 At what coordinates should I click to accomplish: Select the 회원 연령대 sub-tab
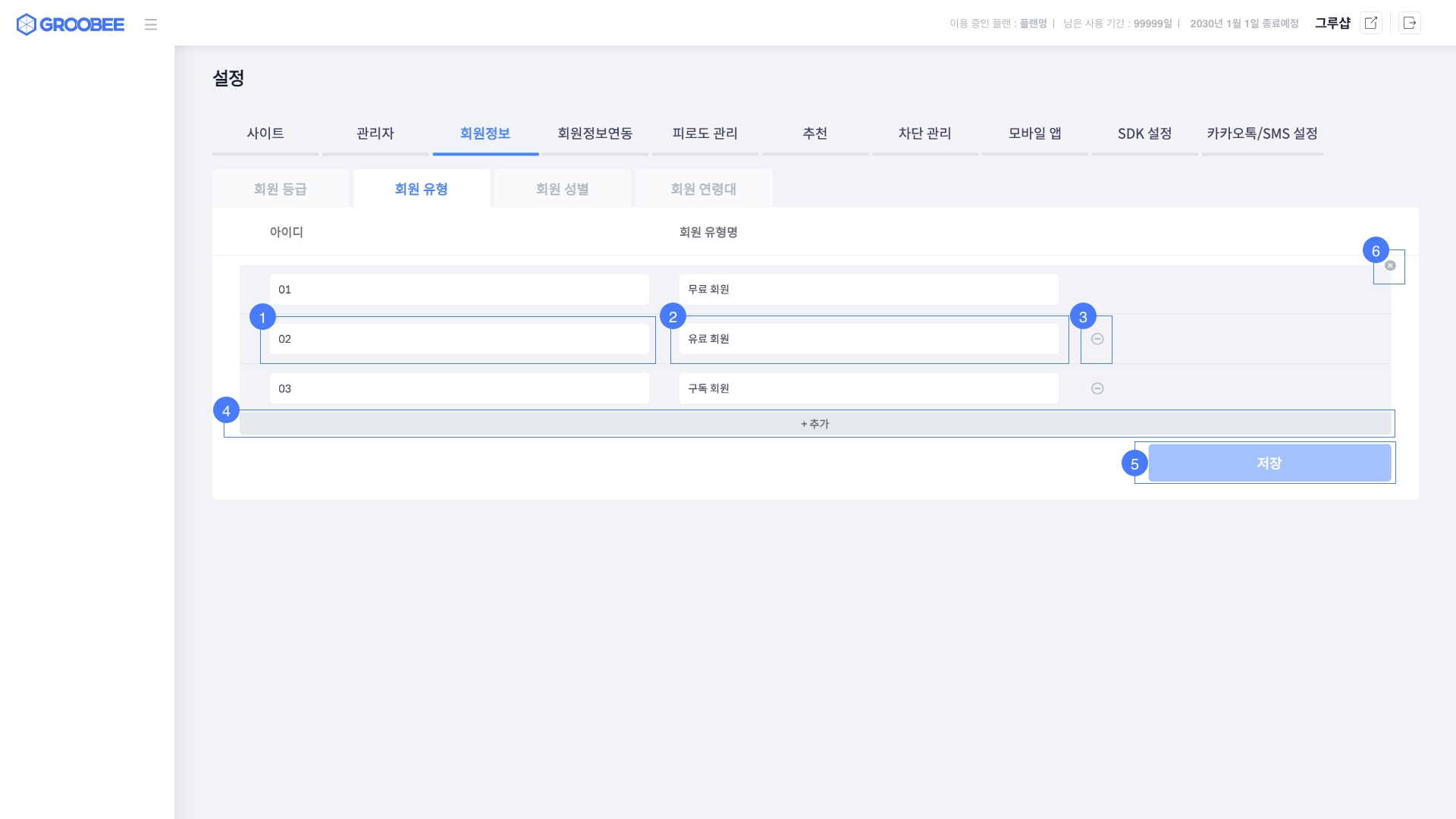(704, 189)
